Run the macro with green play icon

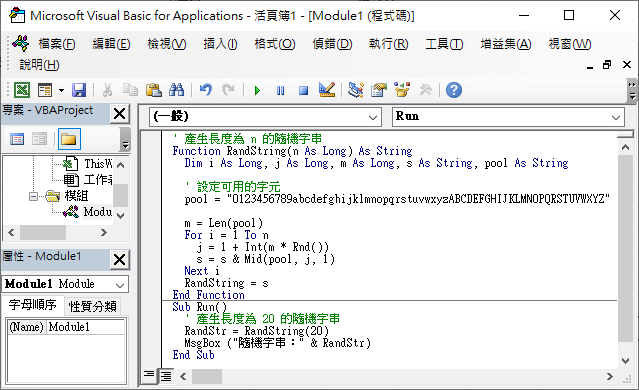pyautogui.click(x=257, y=90)
